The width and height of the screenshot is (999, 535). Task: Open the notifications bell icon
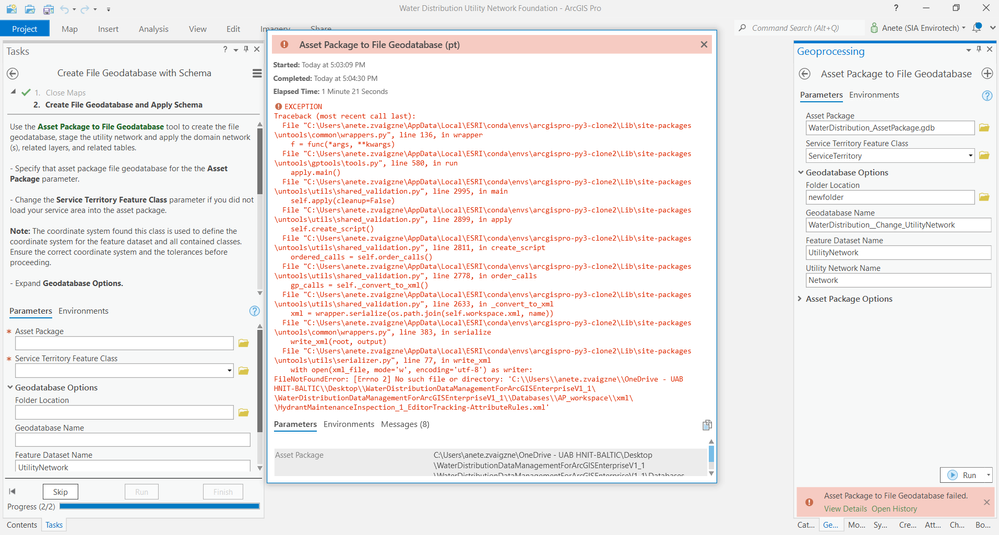(977, 27)
